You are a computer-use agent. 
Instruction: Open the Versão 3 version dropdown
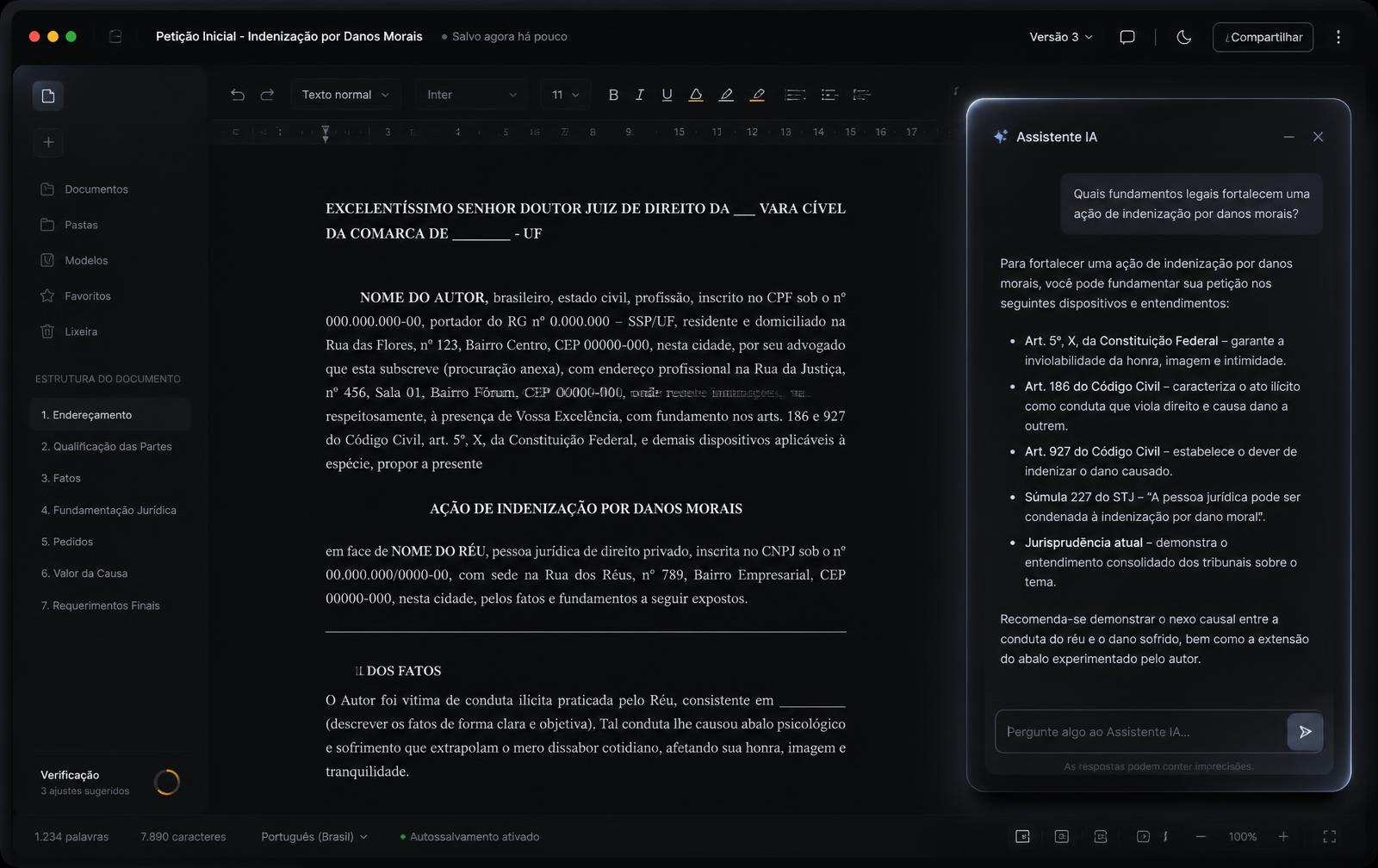click(x=1061, y=37)
